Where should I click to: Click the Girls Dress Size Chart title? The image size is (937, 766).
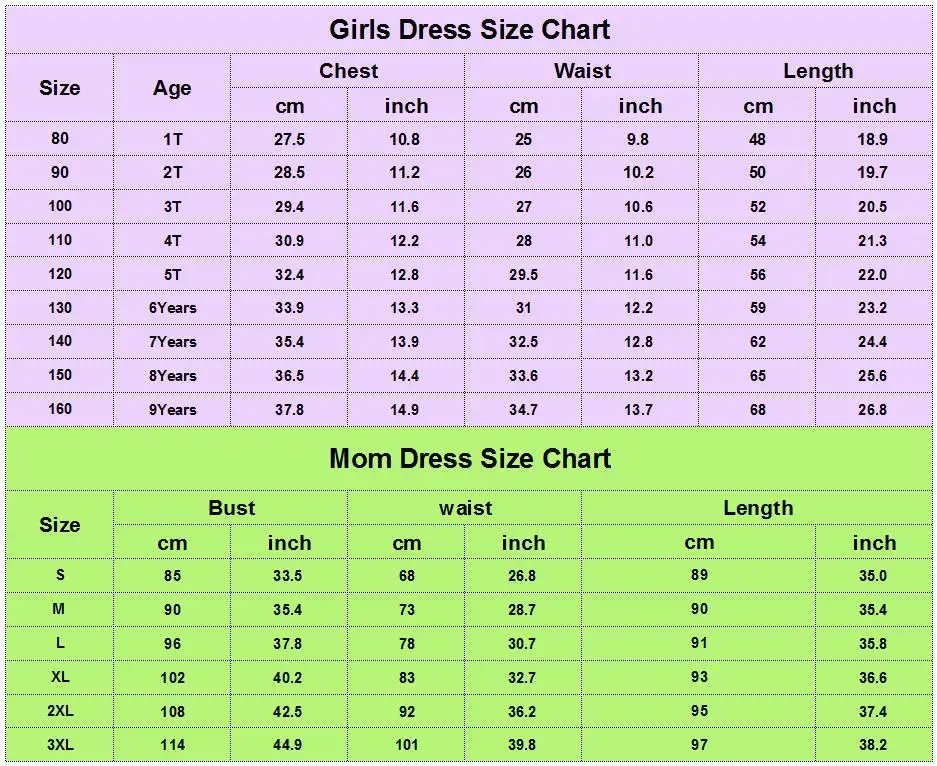(x=470, y=29)
